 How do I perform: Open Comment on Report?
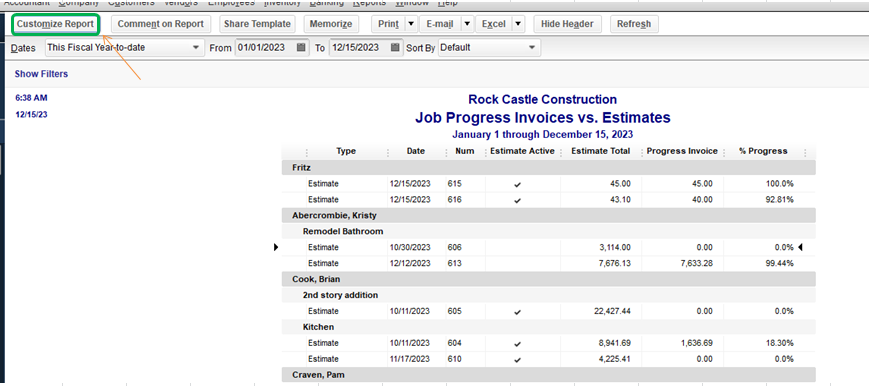tap(161, 24)
